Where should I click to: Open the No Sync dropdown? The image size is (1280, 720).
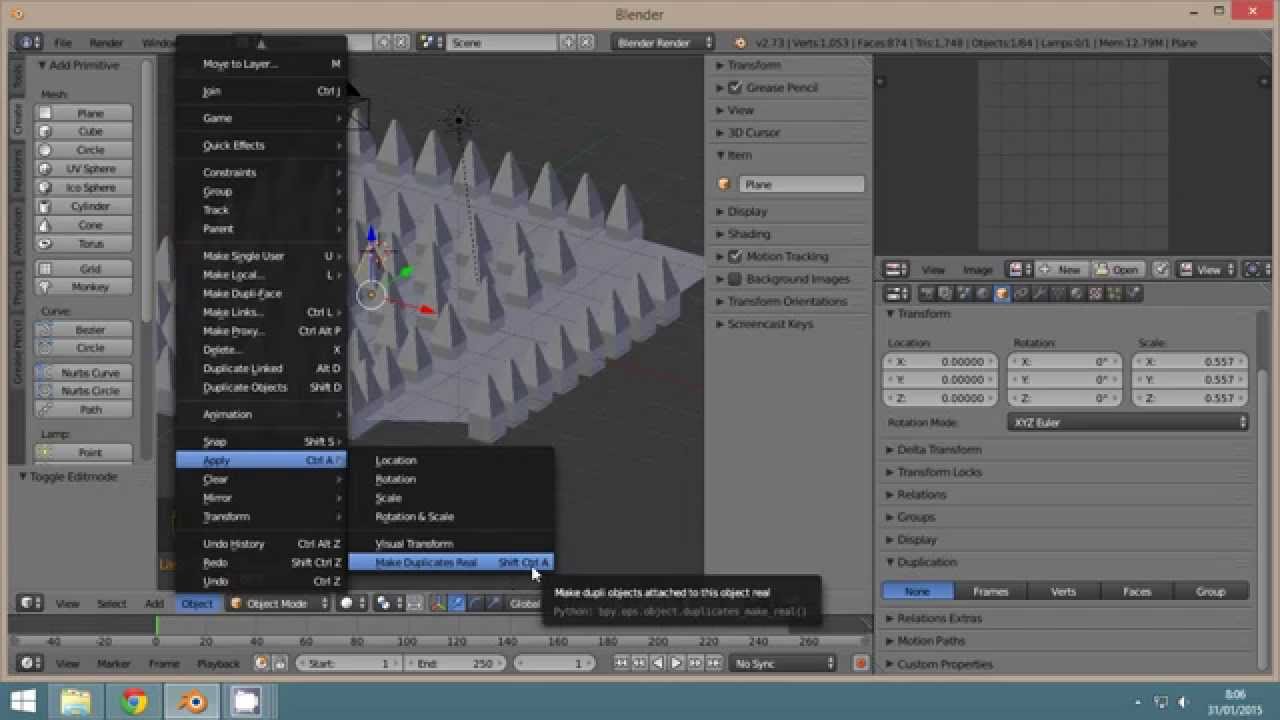pos(784,663)
